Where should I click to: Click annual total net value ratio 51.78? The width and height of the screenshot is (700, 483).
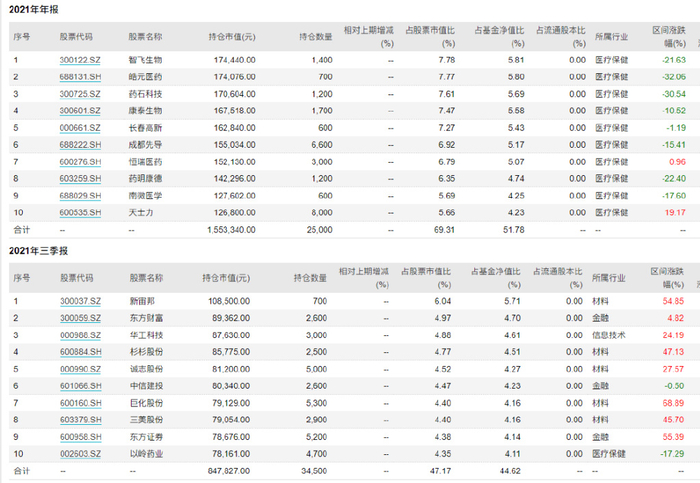click(x=513, y=230)
